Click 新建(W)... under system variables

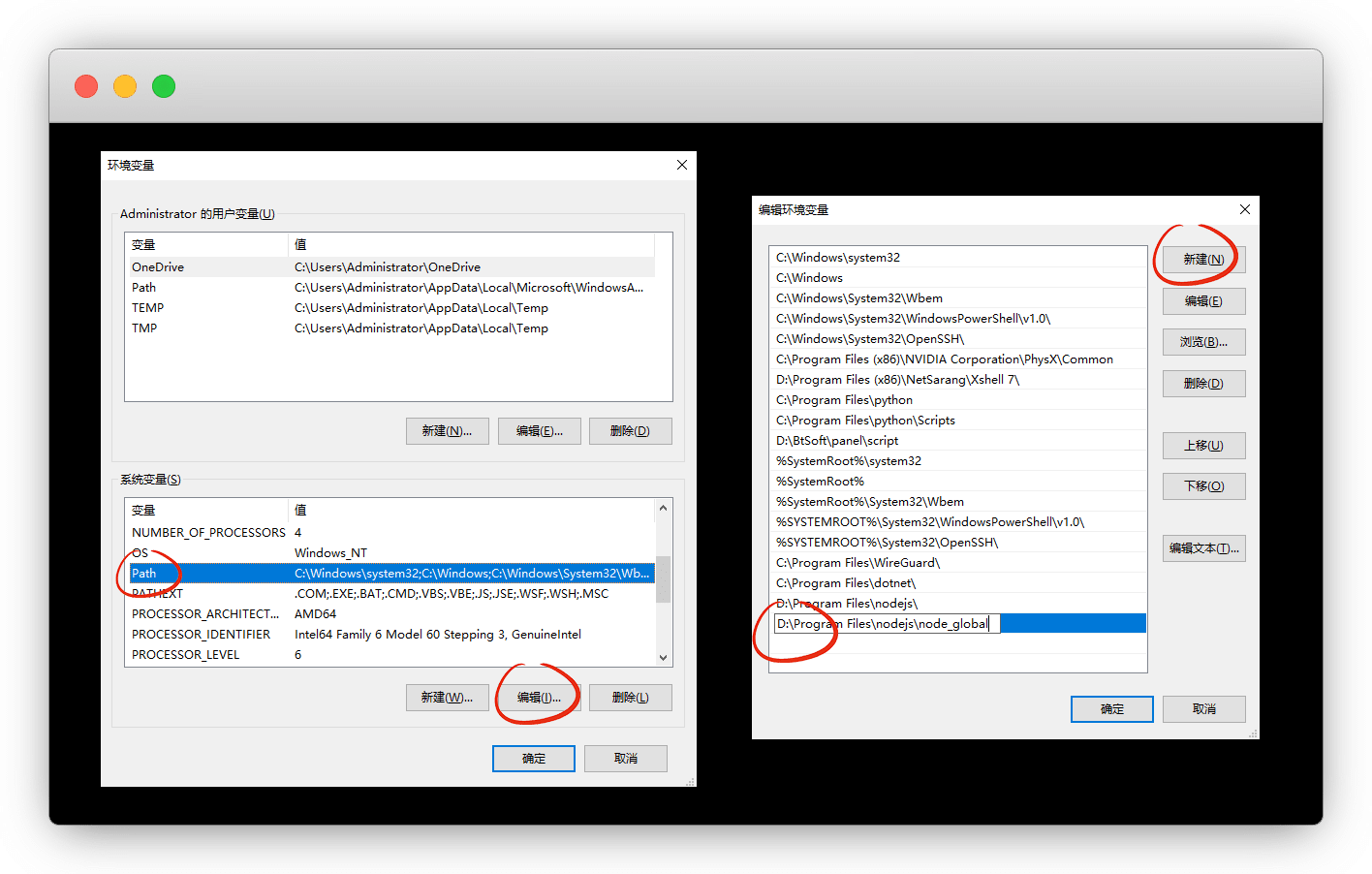[447, 698]
